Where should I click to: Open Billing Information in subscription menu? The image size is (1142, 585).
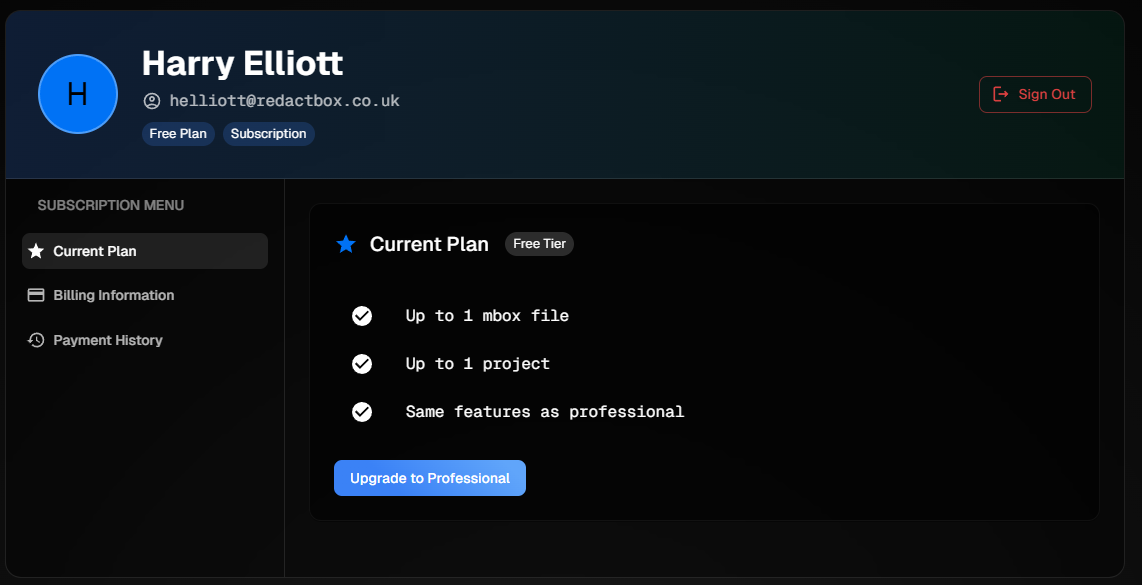145,295
